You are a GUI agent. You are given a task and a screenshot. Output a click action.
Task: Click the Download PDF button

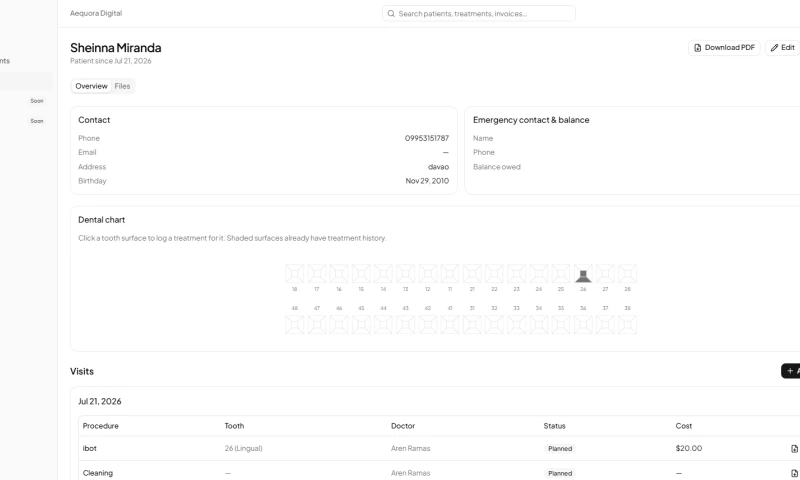tap(724, 47)
